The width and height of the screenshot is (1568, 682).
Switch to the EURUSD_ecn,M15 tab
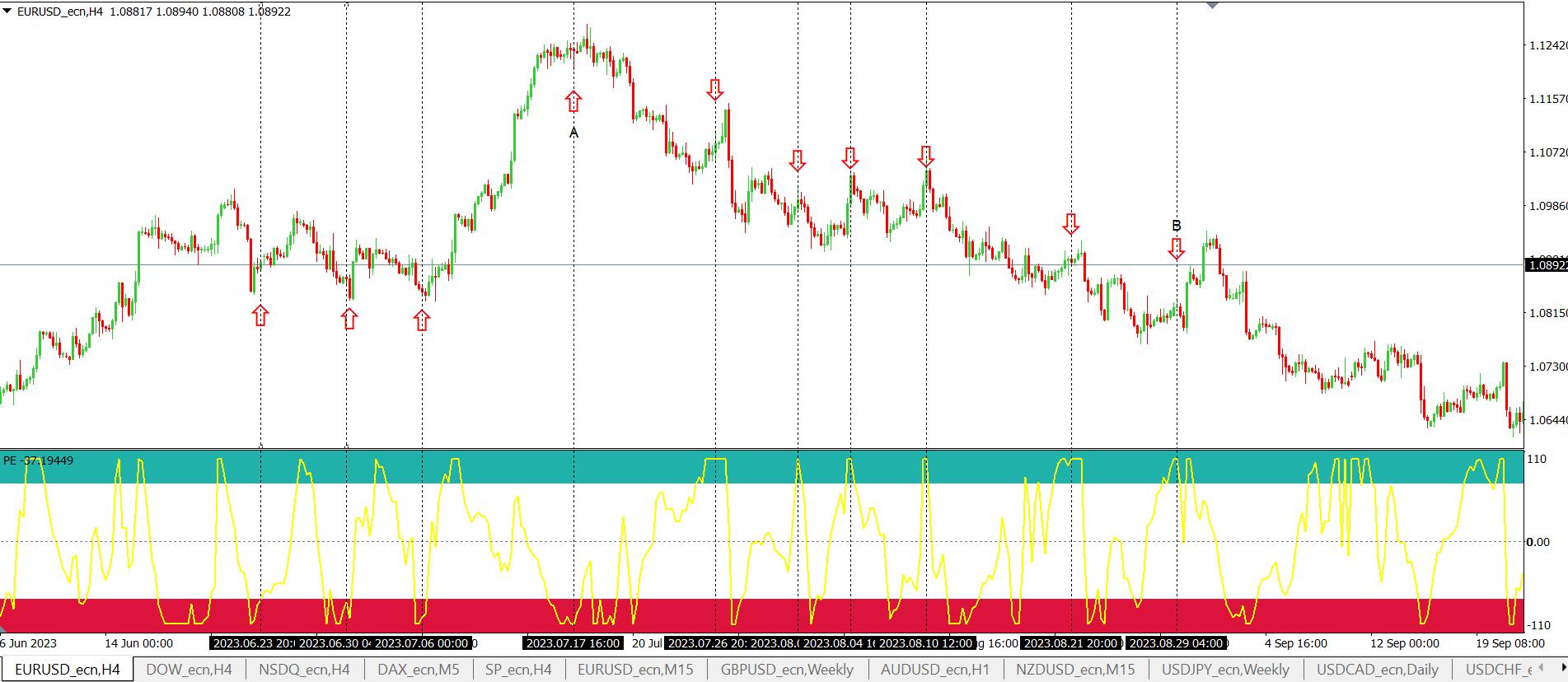(x=635, y=670)
